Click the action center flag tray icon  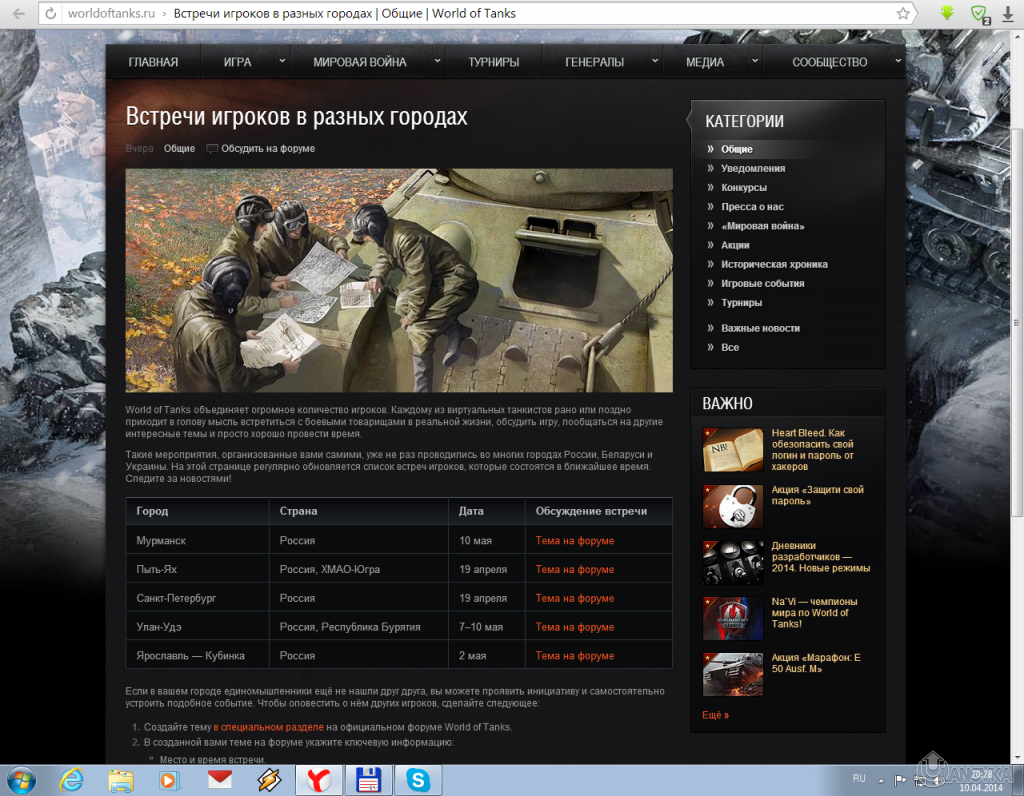click(900, 779)
